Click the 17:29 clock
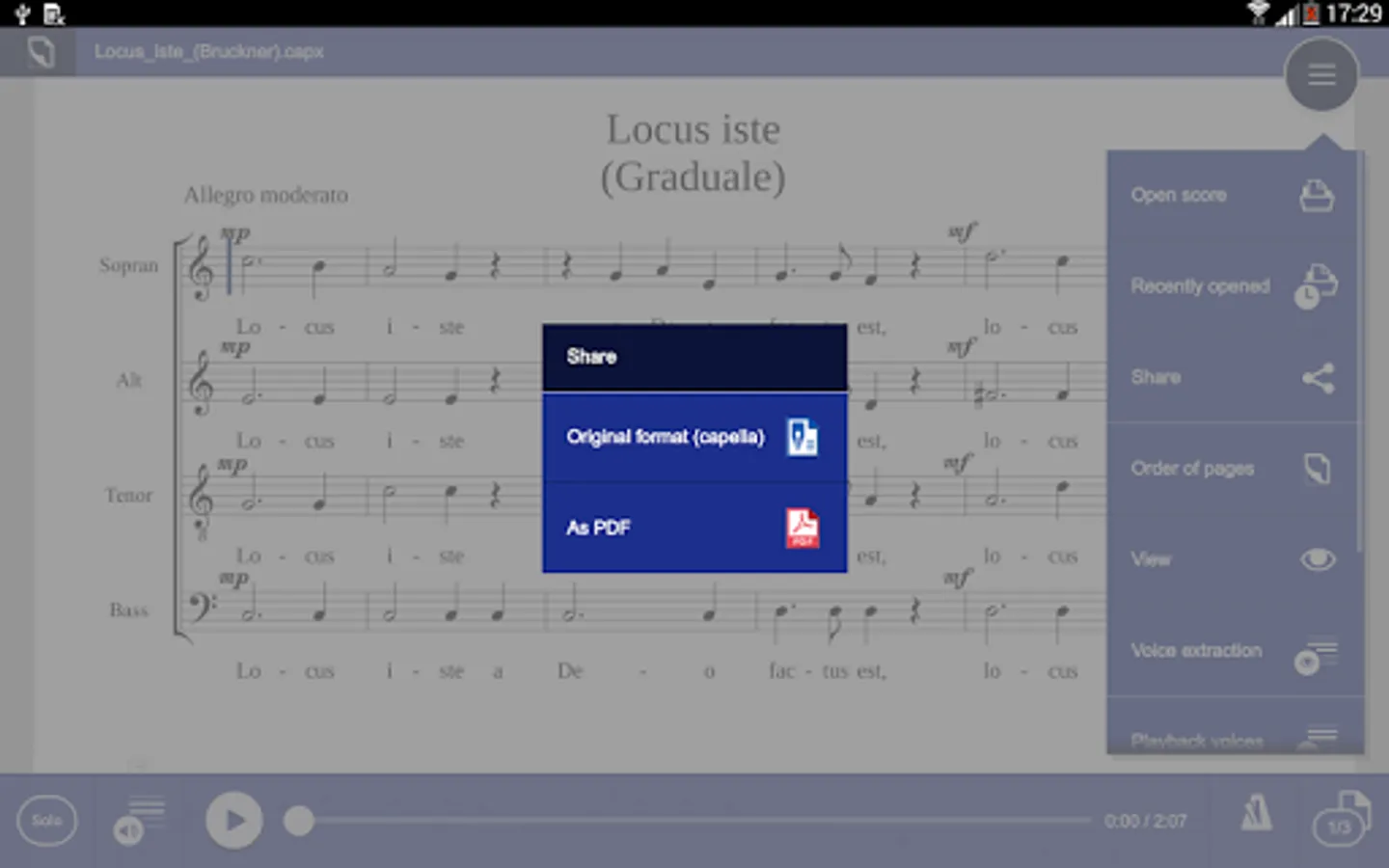 click(x=1353, y=14)
